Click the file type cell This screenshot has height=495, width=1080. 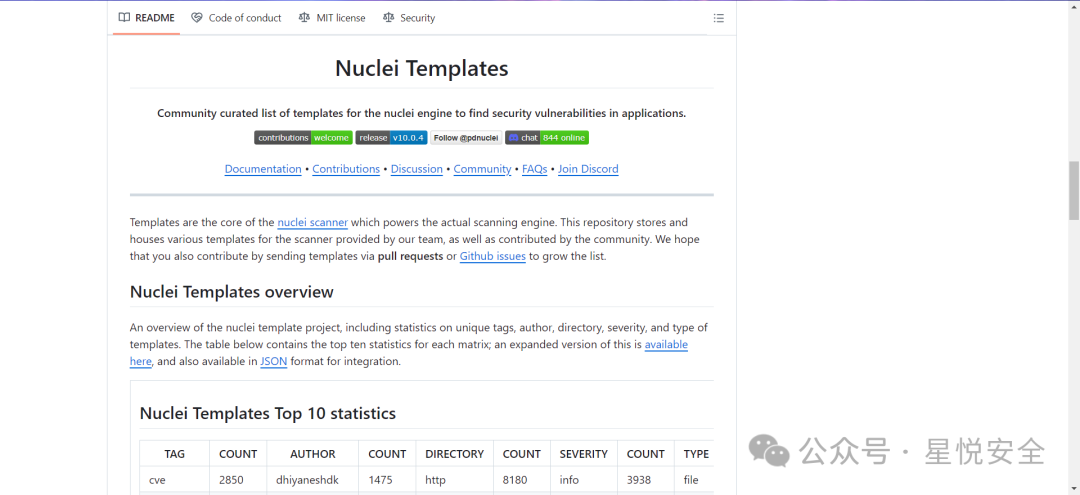[x=694, y=479]
